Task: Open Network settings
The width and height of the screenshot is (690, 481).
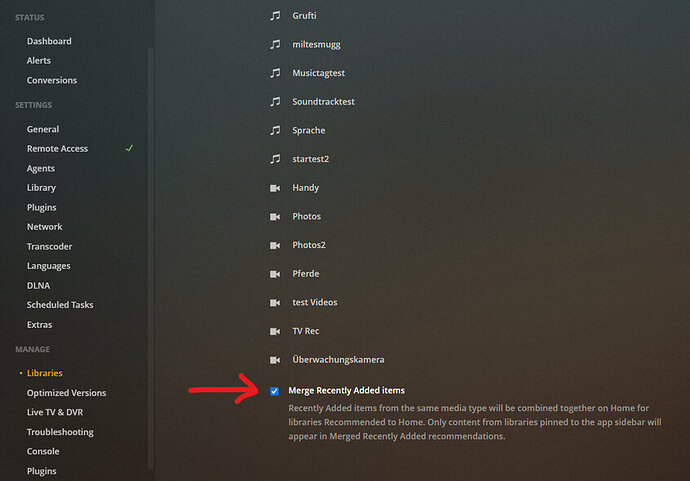Action: 44,227
